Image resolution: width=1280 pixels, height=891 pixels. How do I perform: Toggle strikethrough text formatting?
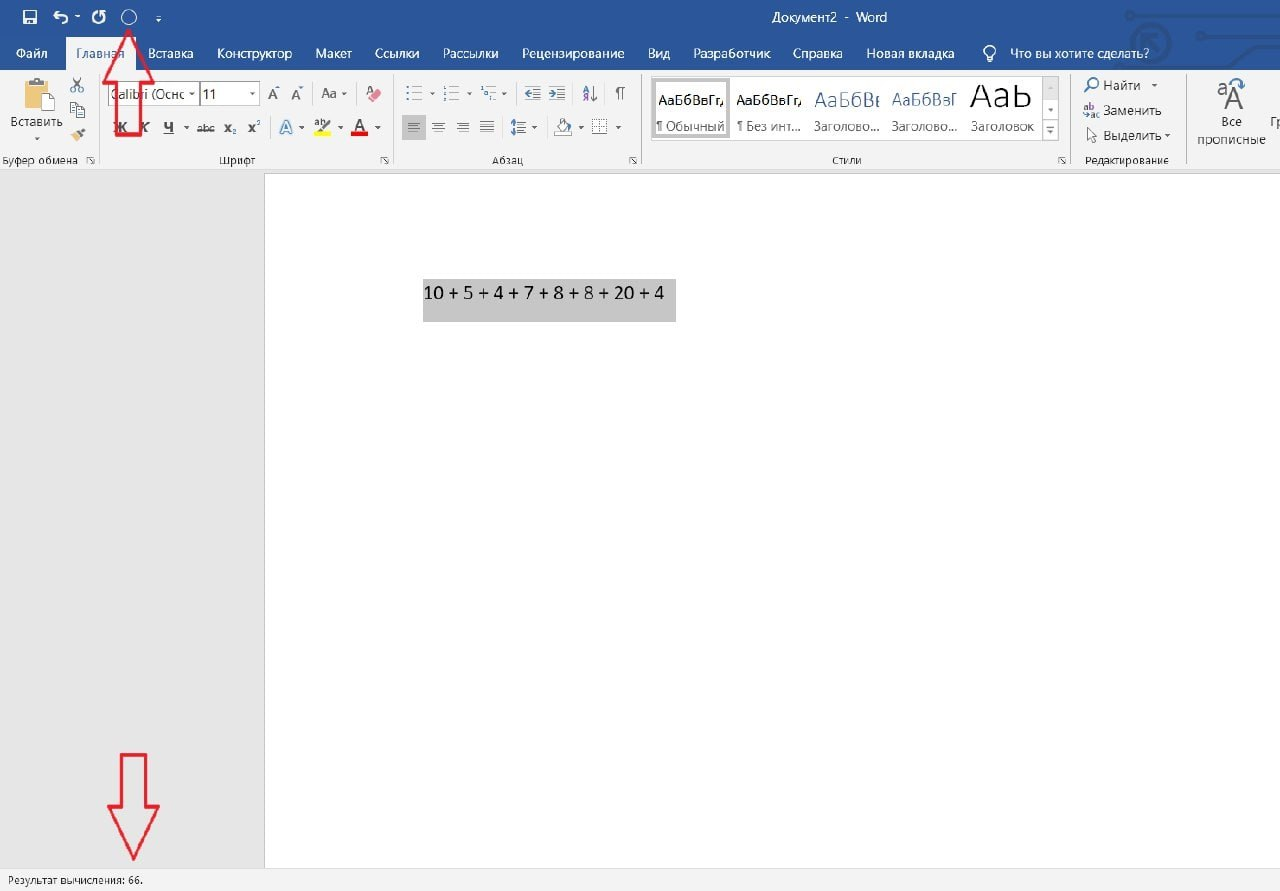pyautogui.click(x=205, y=127)
